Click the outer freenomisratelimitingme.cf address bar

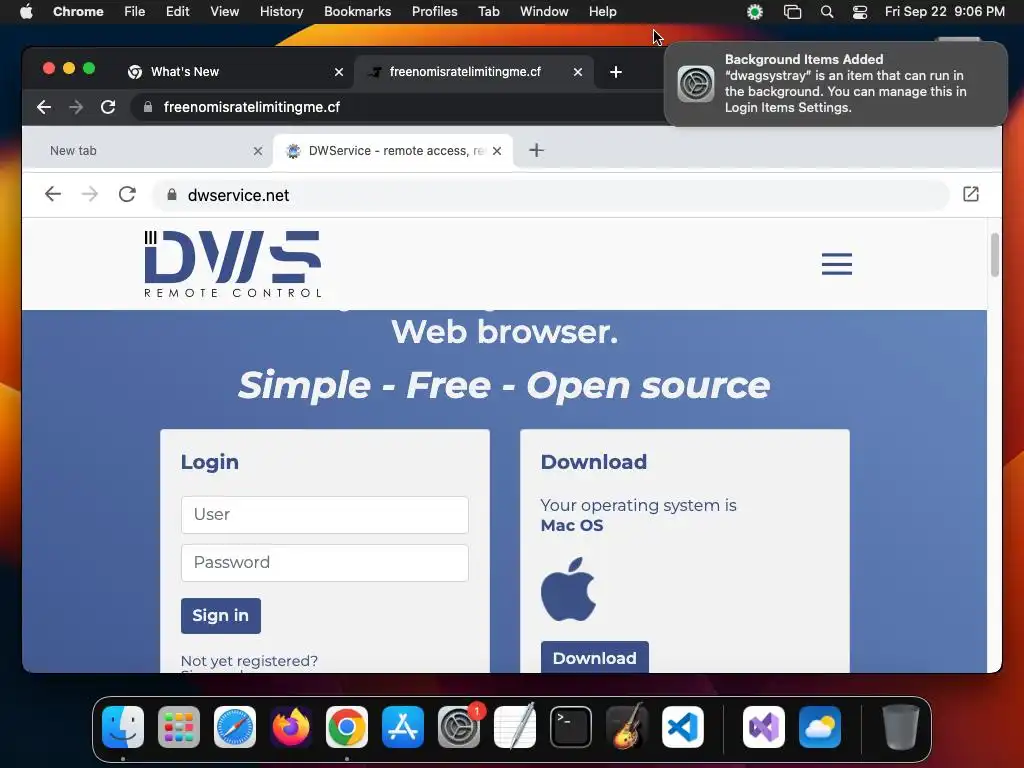pos(398,107)
